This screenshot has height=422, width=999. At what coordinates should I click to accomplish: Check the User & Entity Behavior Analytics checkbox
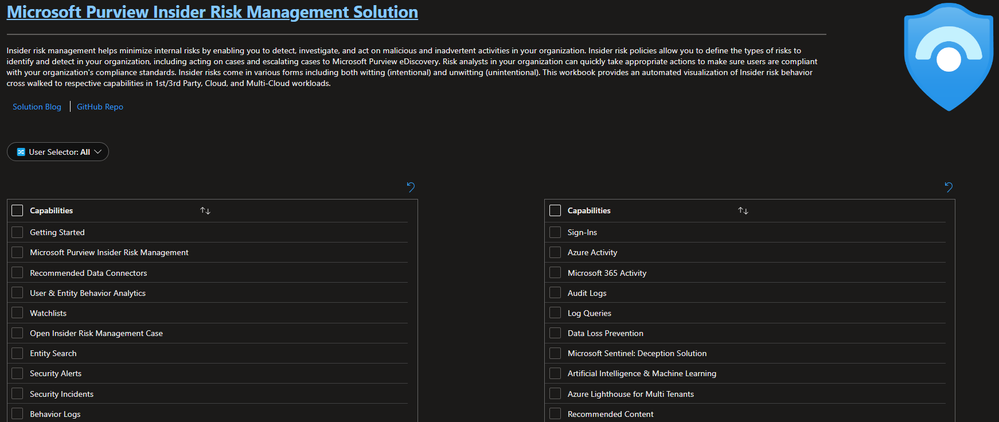[x=17, y=293]
